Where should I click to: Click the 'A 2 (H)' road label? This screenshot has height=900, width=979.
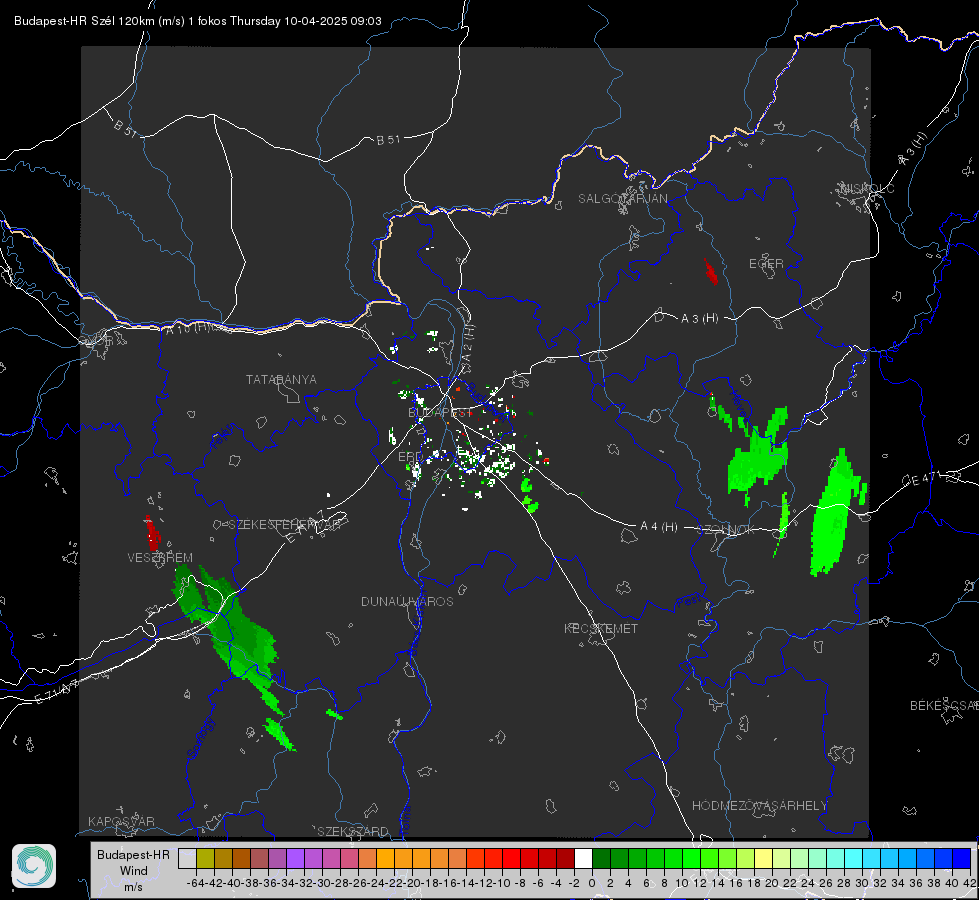pos(468,344)
